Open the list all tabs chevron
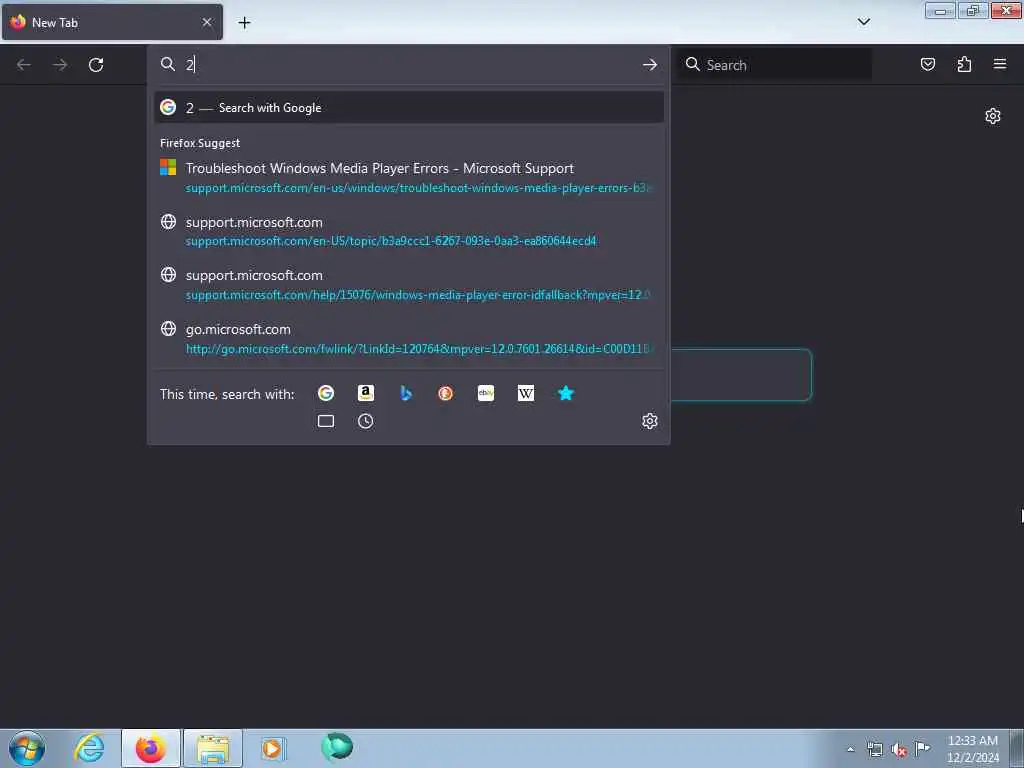Image resolution: width=1024 pixels, height=768 pixels. (863, 22)
